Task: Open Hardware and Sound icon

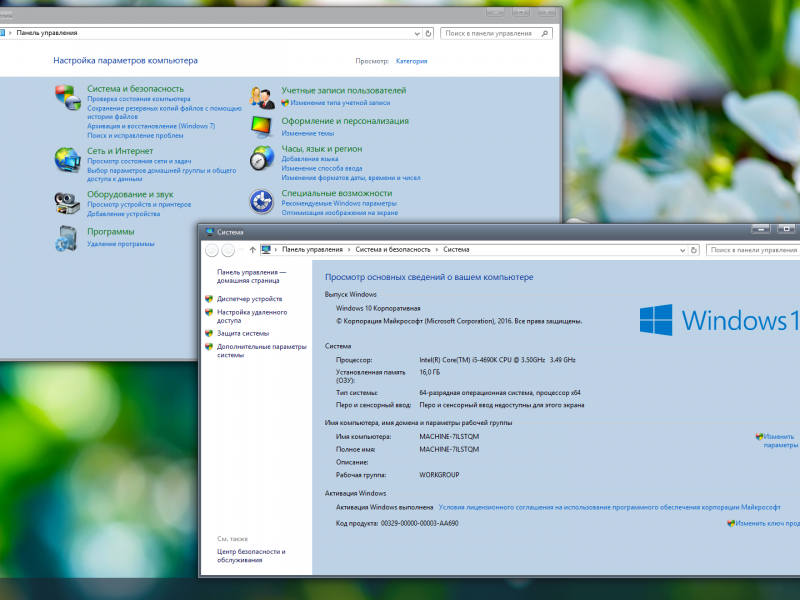Action: (x=67, y=203)
